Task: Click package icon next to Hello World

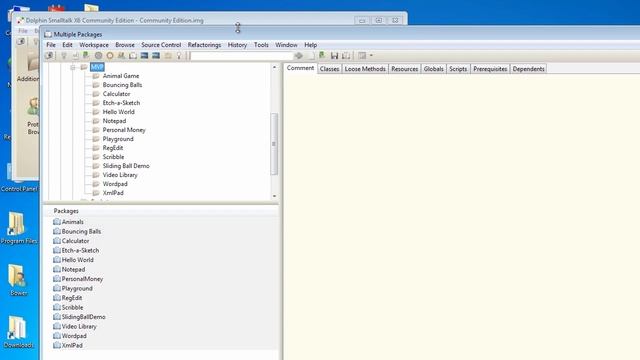Action: 57,260
